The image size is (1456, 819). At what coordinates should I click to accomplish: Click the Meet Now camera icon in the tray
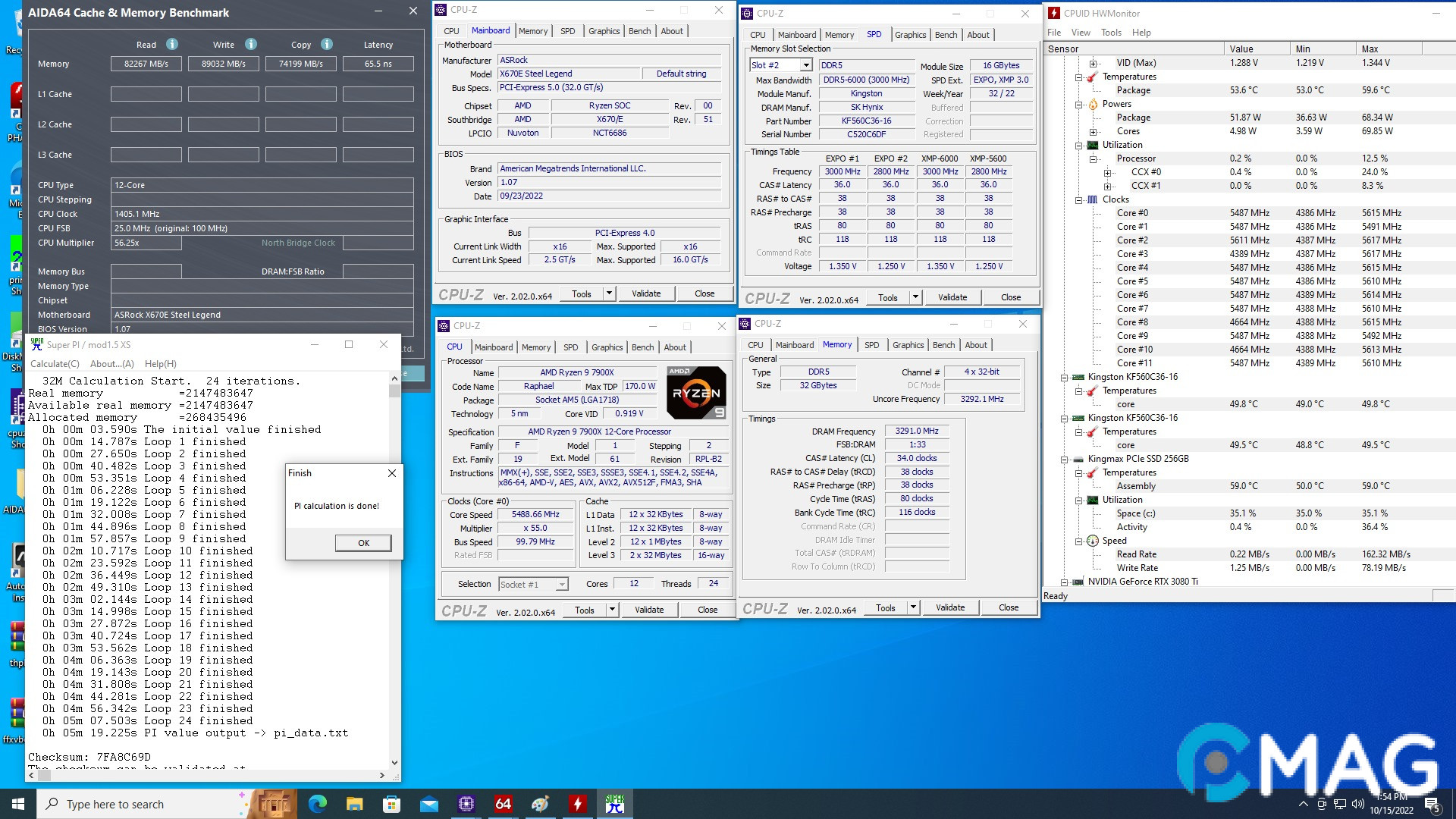pos(1322,804)
